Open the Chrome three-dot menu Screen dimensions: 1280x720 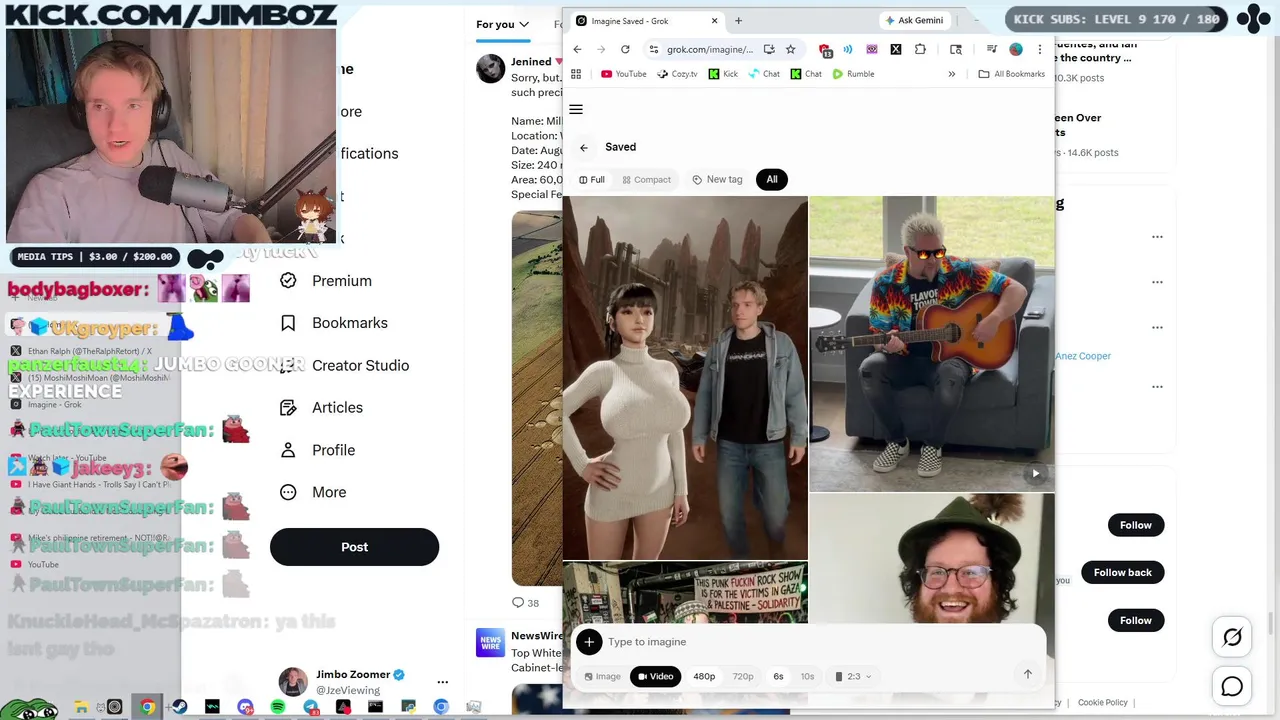[x=1040, y=49]
